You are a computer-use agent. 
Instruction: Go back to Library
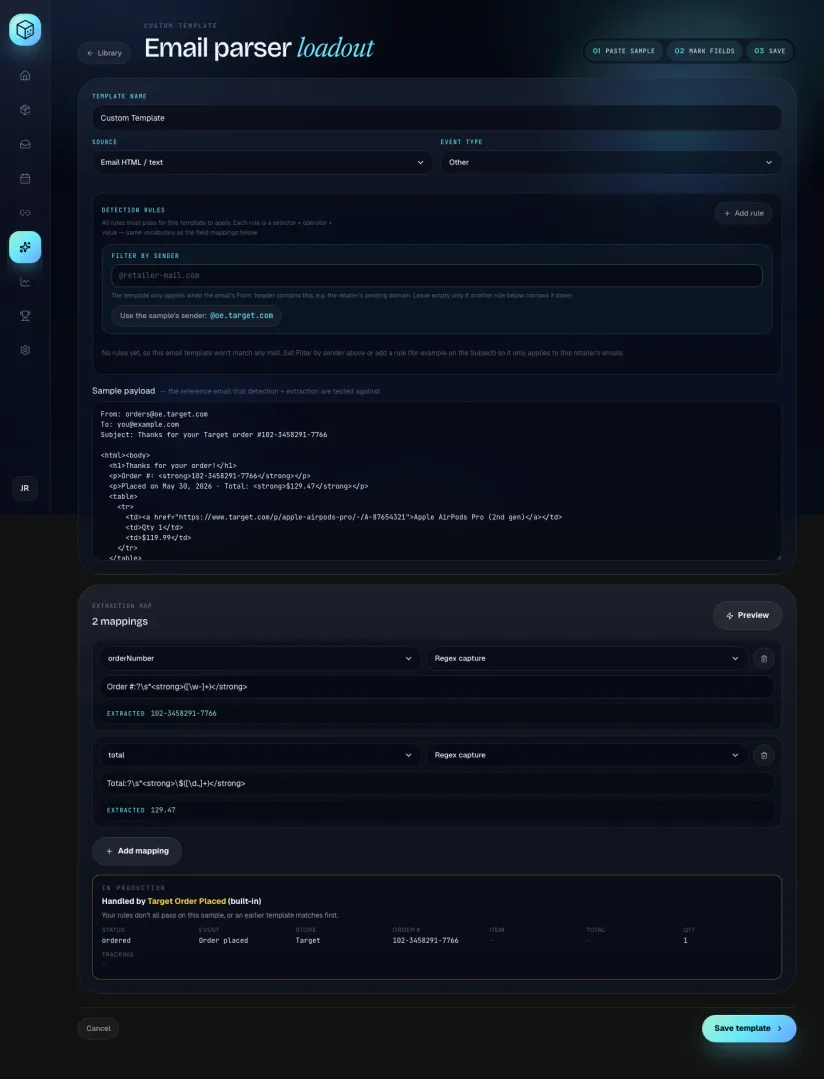click(x=104, y=53)
